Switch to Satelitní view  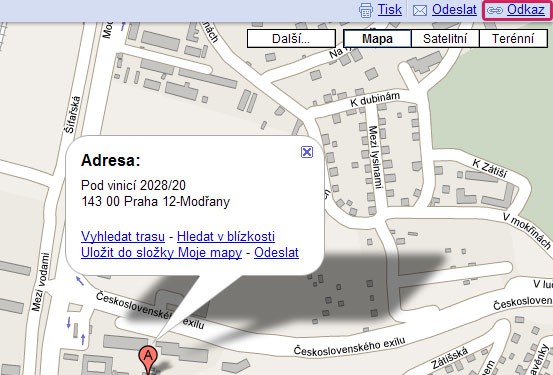tap(445, 38)
